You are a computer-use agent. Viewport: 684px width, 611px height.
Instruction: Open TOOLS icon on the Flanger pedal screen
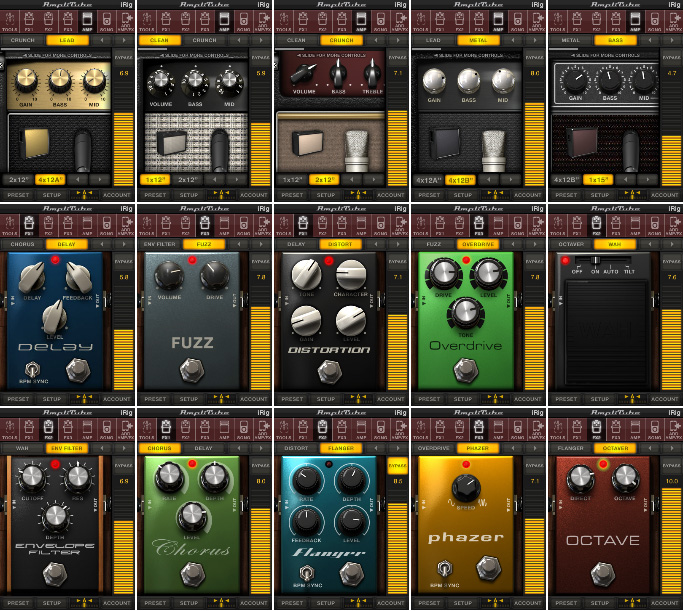point(284,430)
